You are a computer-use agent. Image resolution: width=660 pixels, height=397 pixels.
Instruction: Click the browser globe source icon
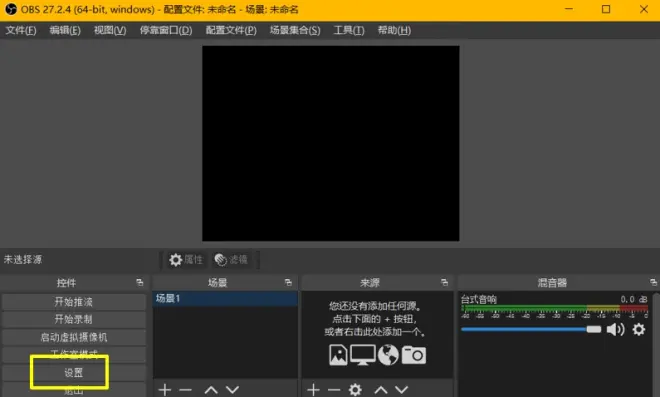pos(388,355)
